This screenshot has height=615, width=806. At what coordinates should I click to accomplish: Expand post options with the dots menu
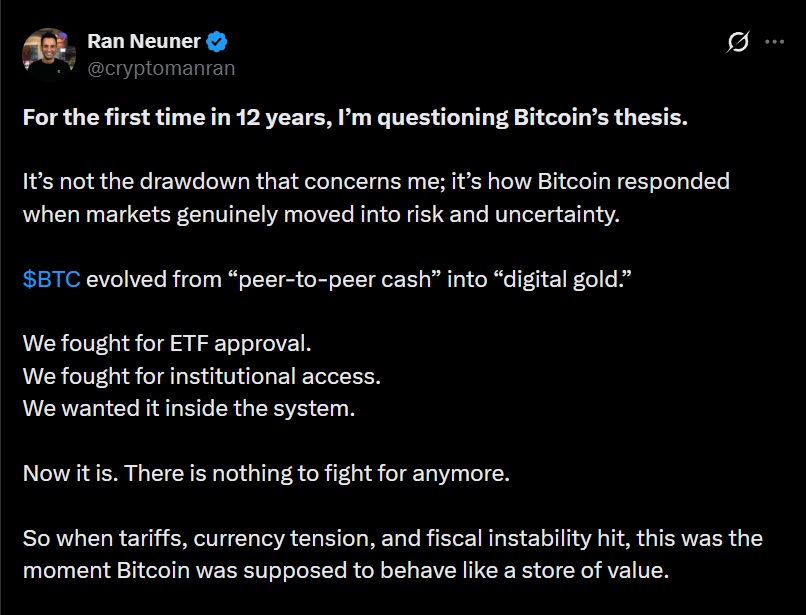774,41
